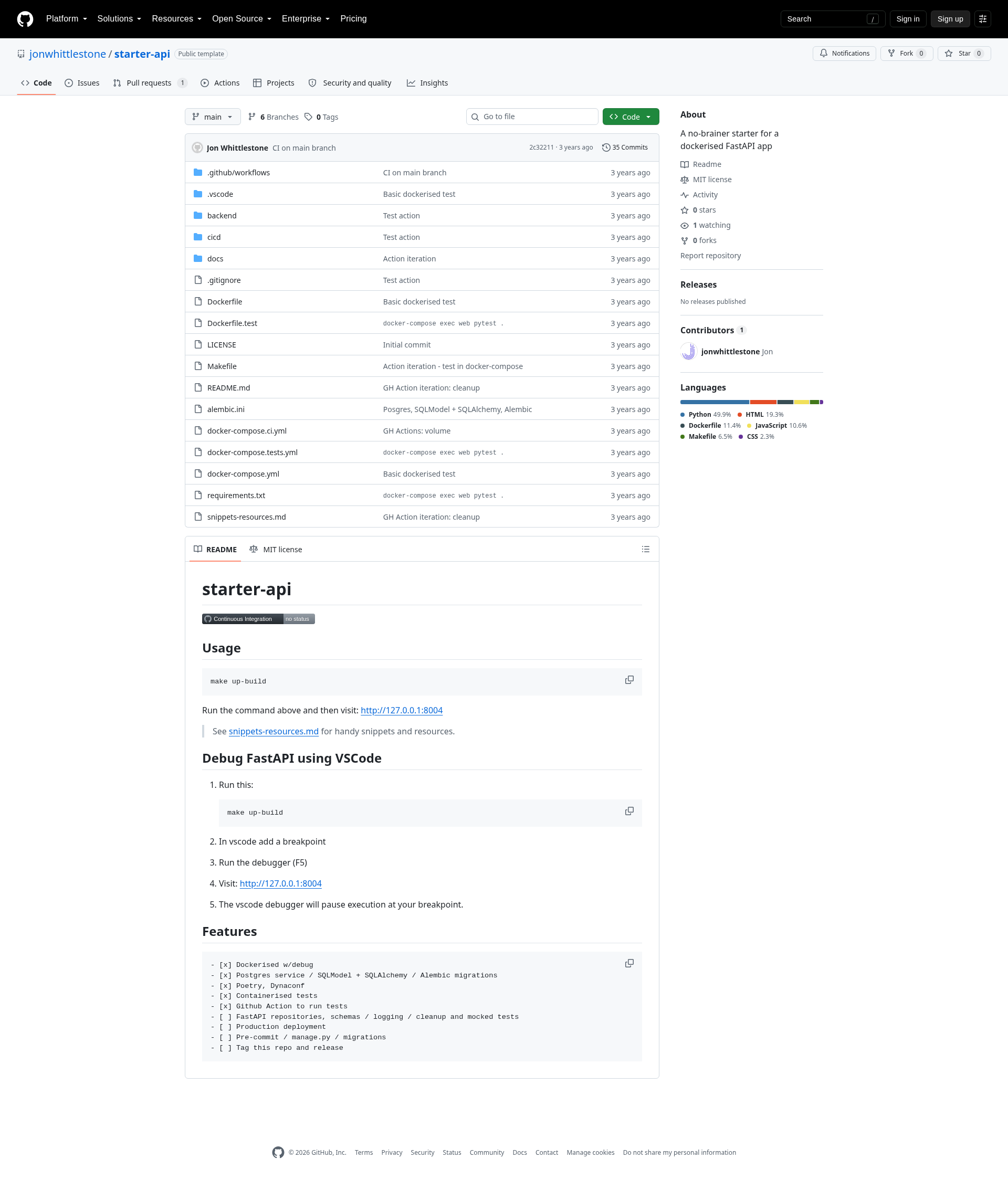1008x1180 pixels.
Task: Star the starter-api repository
Action: pos(964,54)
